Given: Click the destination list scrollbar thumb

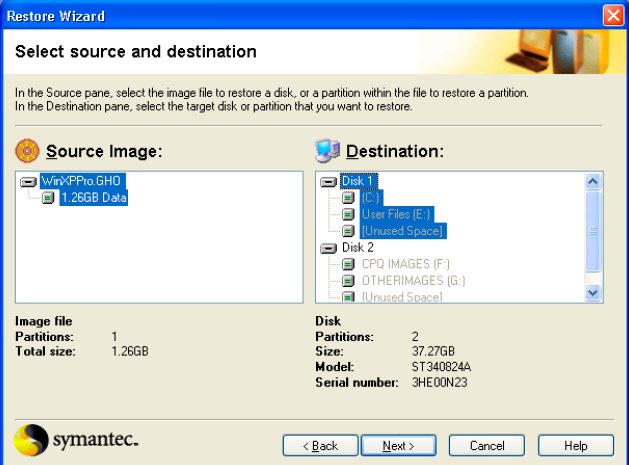Looking at the screenshot, I should (x=592, y=231).
